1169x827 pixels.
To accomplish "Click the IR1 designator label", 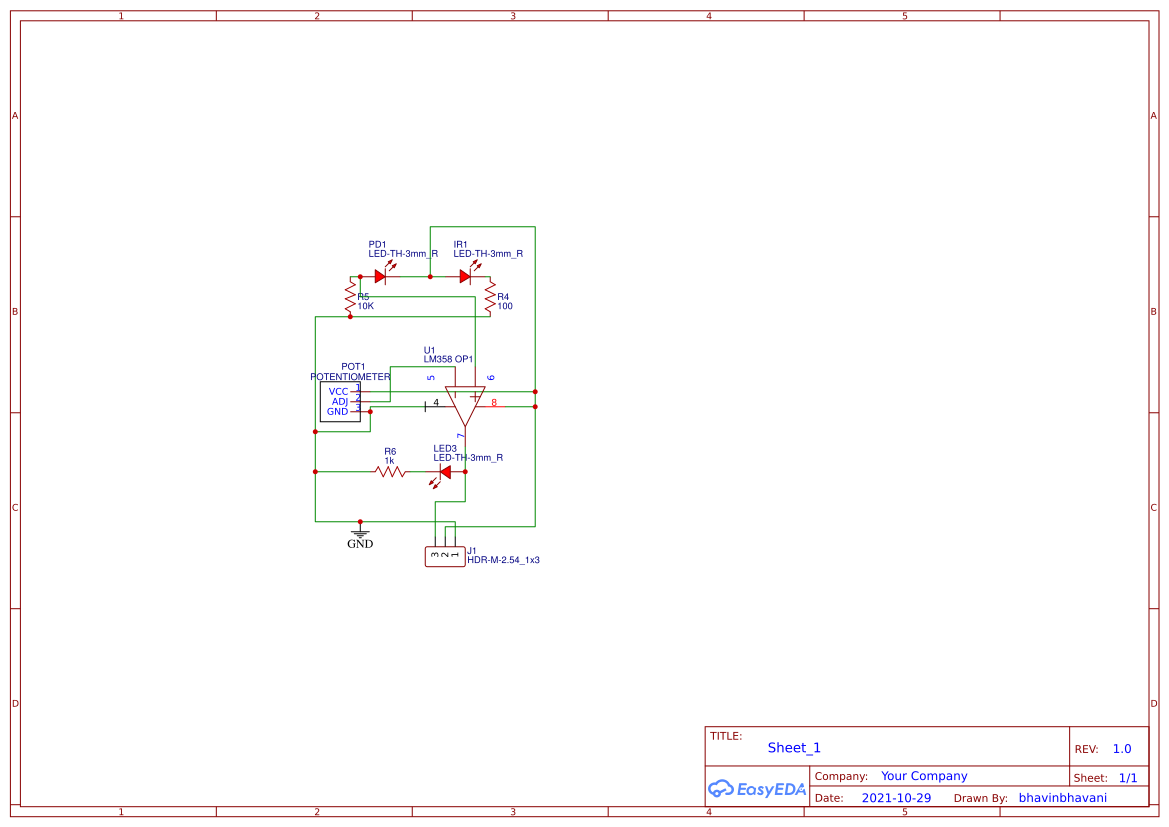I will coord(461,245).
